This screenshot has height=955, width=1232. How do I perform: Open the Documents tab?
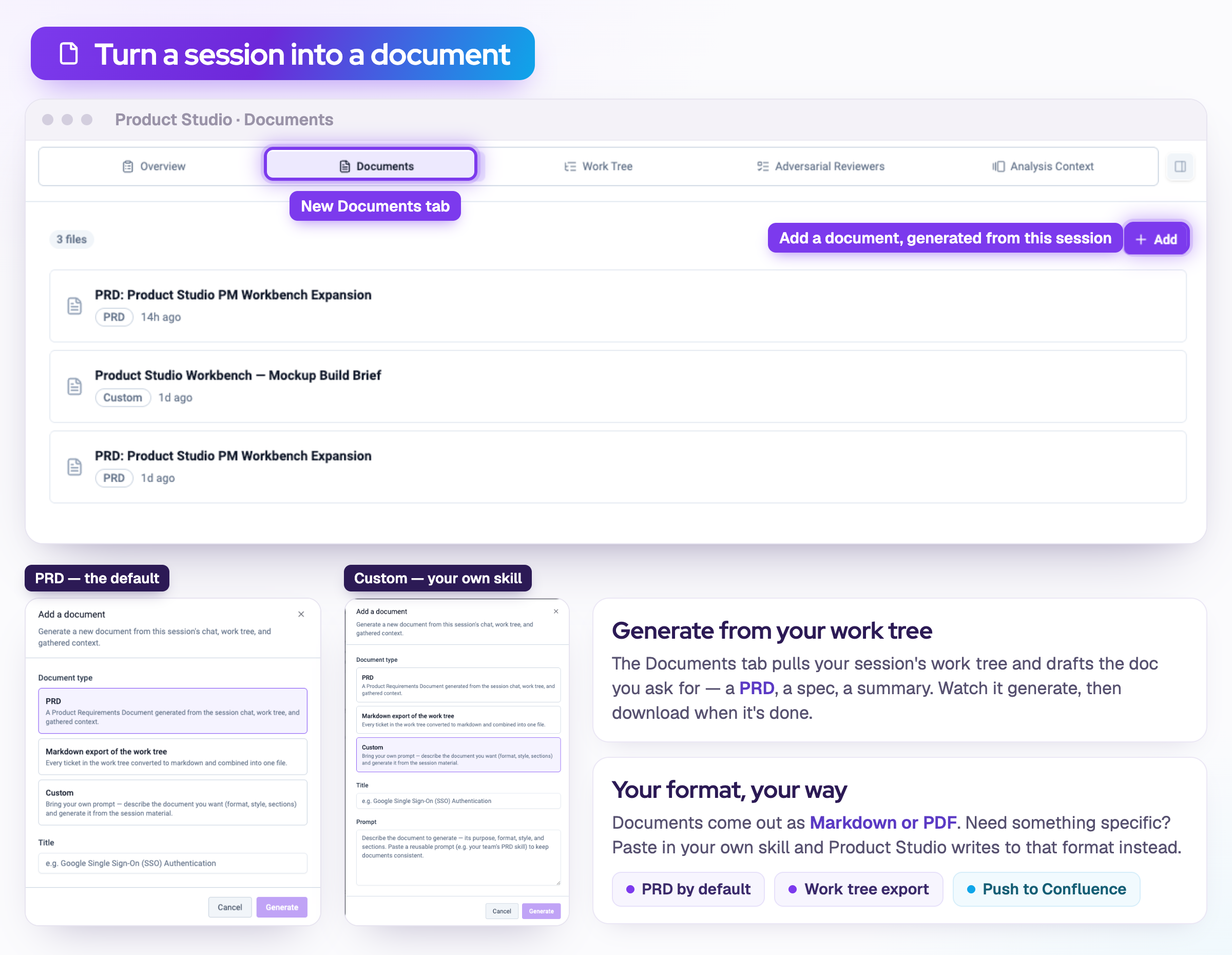click(371, 165)
